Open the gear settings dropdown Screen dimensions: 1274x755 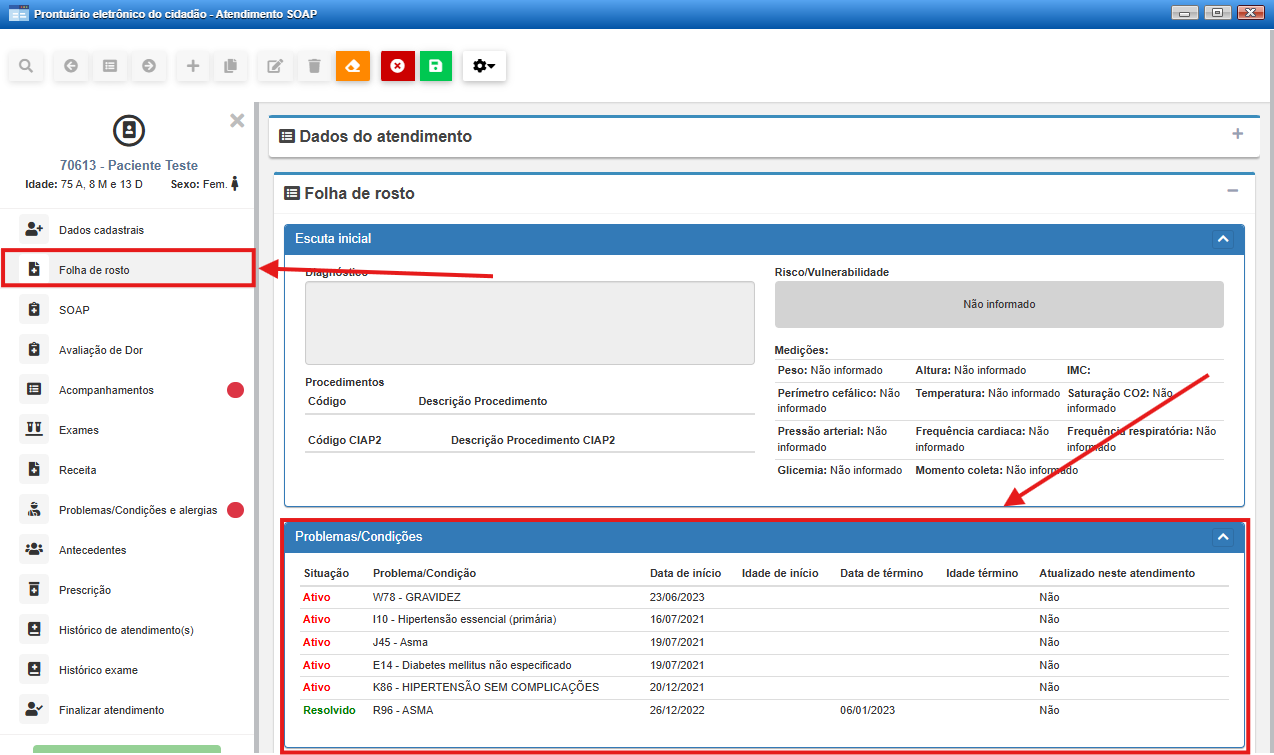(484, 66)
